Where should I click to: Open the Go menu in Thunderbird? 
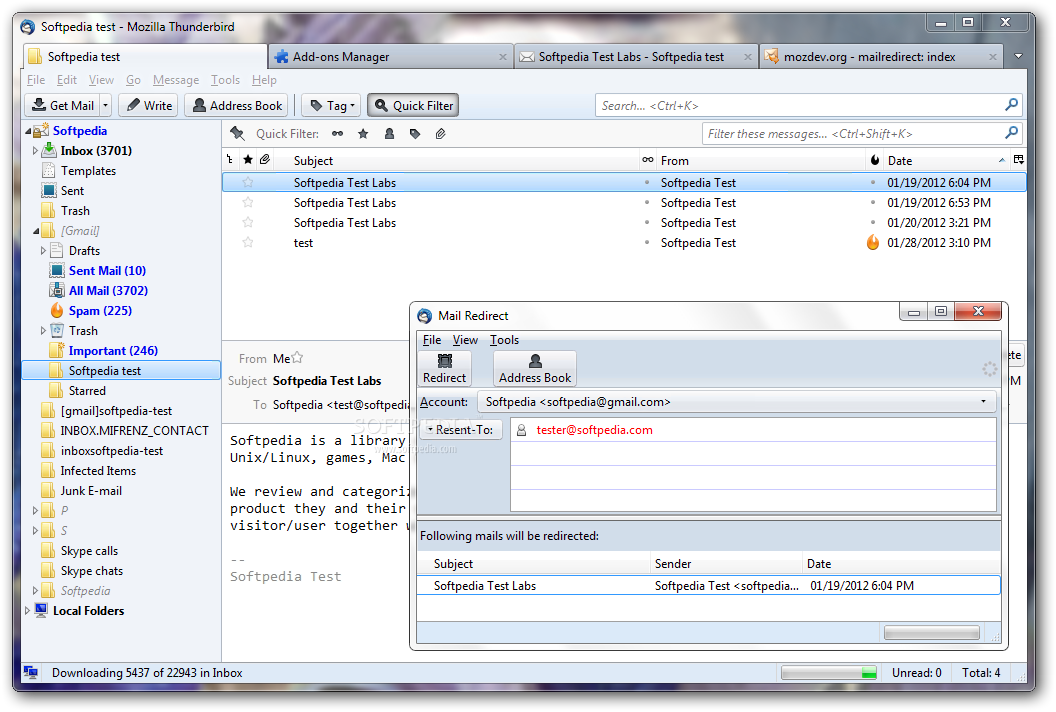(133, 80)
